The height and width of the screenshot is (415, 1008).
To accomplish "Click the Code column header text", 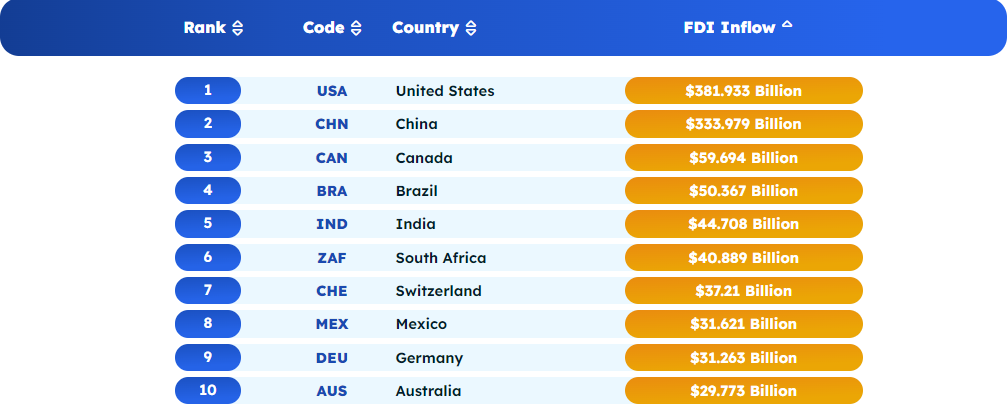I will 323,28.
